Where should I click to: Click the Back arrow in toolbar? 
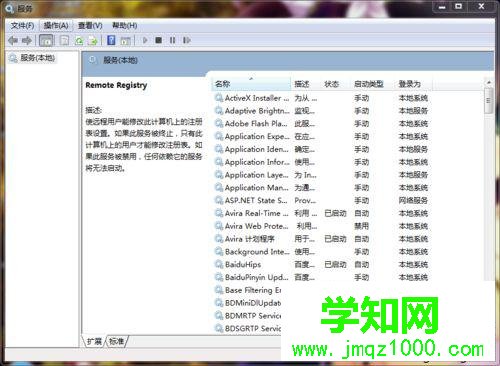click(x=13, y=41)
